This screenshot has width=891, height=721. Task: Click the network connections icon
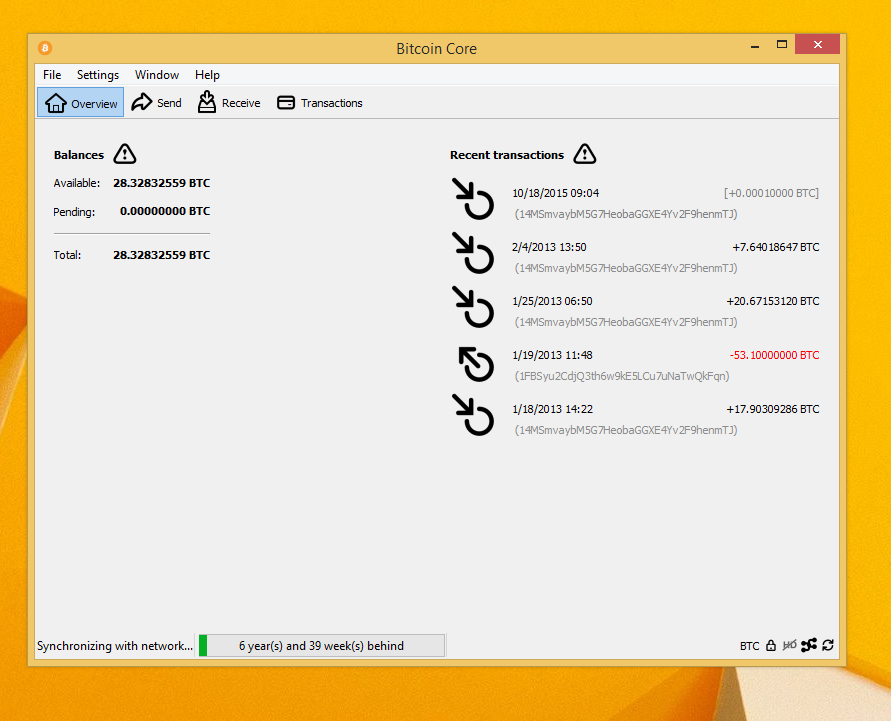coord(809,645)
